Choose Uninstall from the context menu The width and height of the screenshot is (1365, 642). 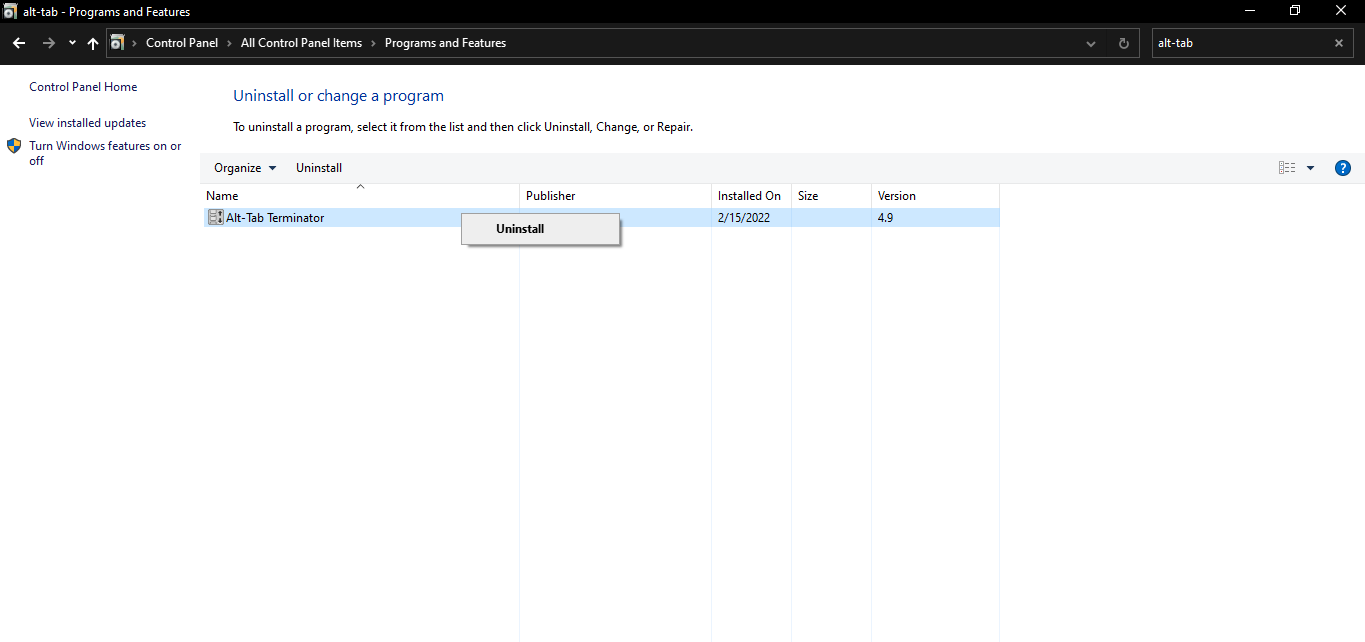[x=520, y=229]
